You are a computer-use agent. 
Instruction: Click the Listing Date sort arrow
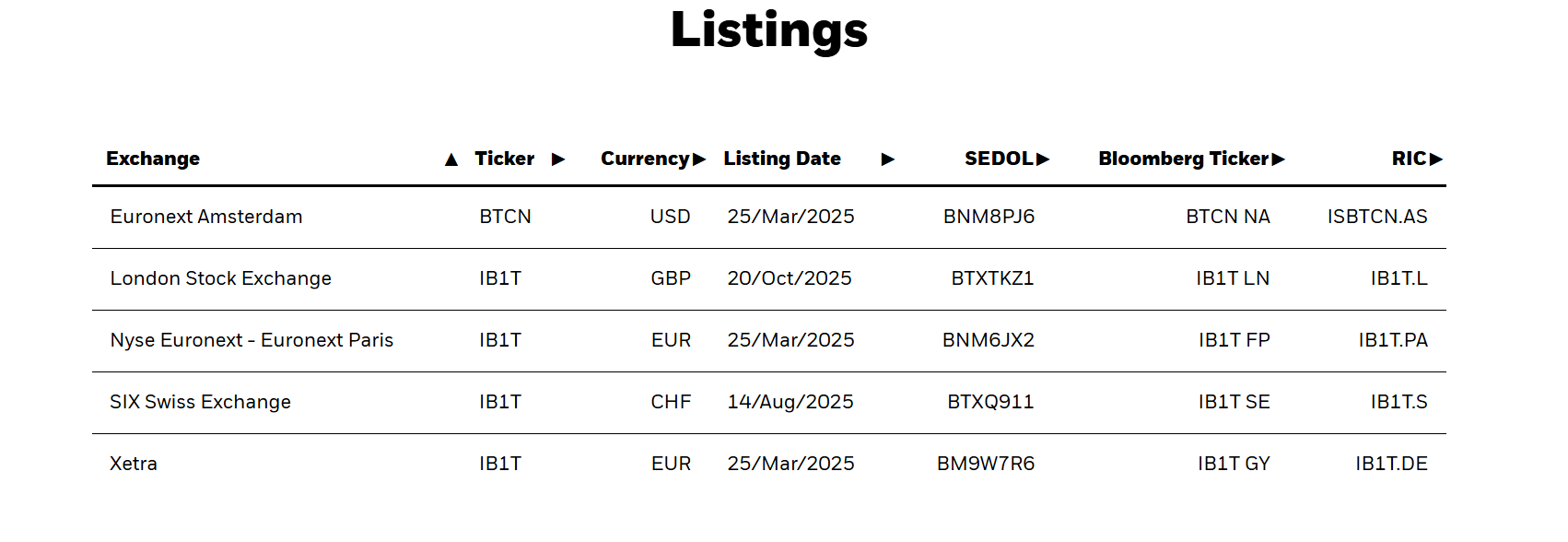pyautogui.click(x=888, y=159)
